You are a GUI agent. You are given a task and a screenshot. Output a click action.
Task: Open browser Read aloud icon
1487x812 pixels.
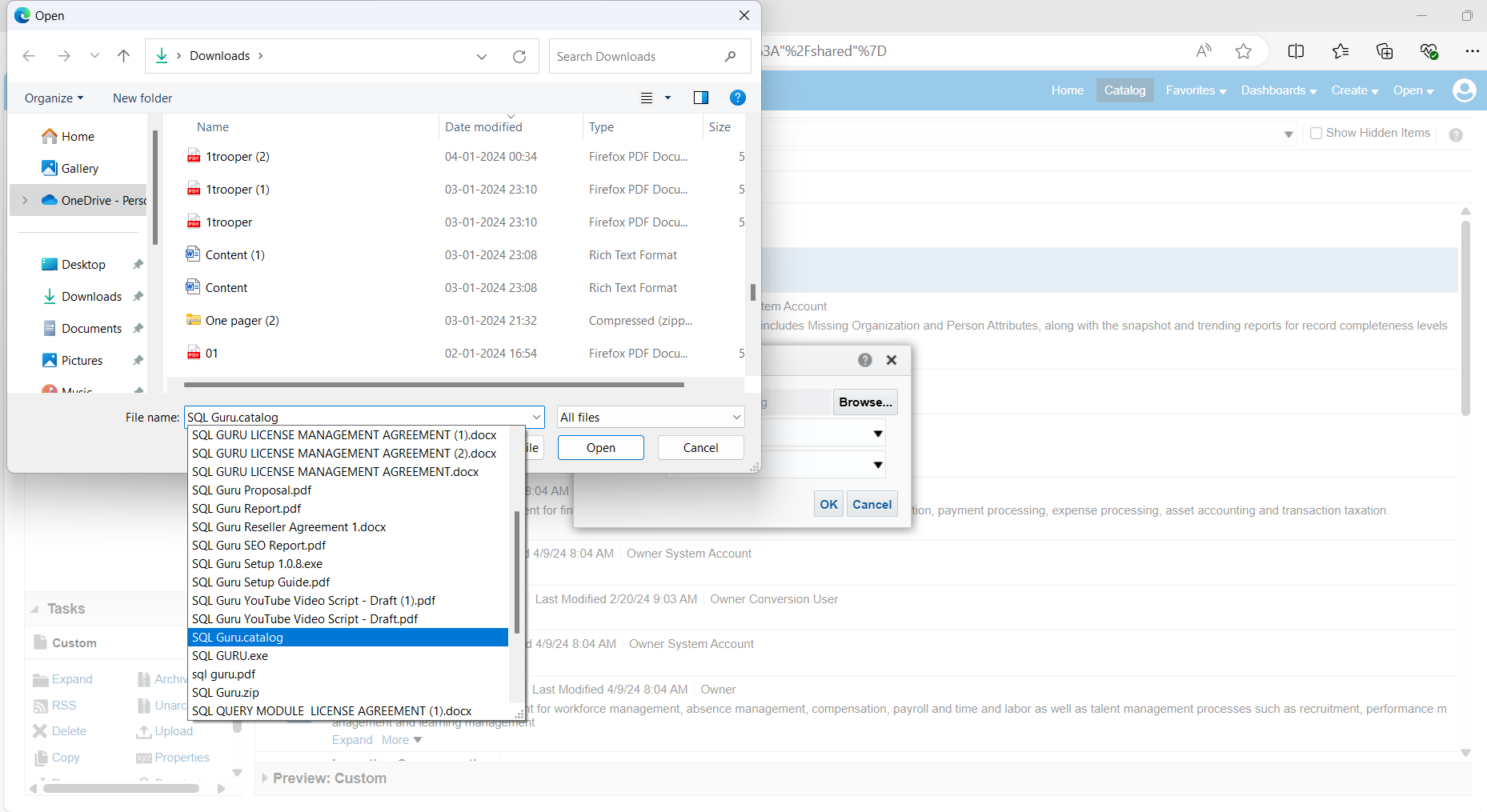pyautogui.click(x=1204, y=51)
